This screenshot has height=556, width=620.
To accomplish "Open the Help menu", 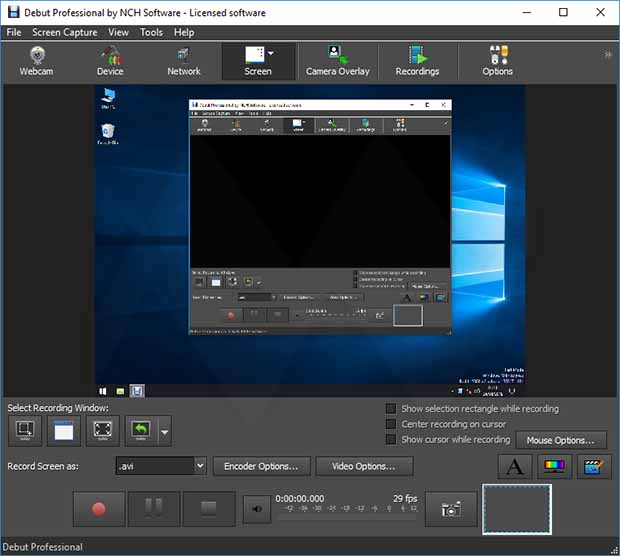I will 184,32.
